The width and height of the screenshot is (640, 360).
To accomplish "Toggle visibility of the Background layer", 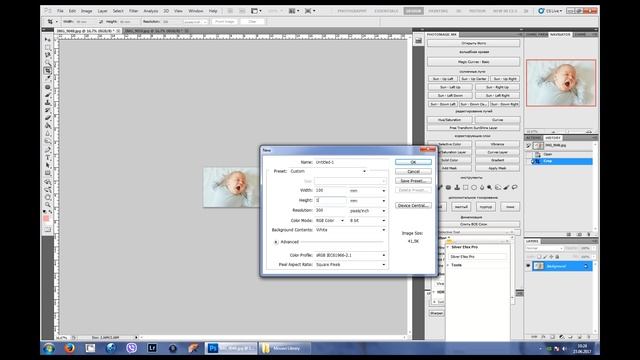I will (528, 266).
